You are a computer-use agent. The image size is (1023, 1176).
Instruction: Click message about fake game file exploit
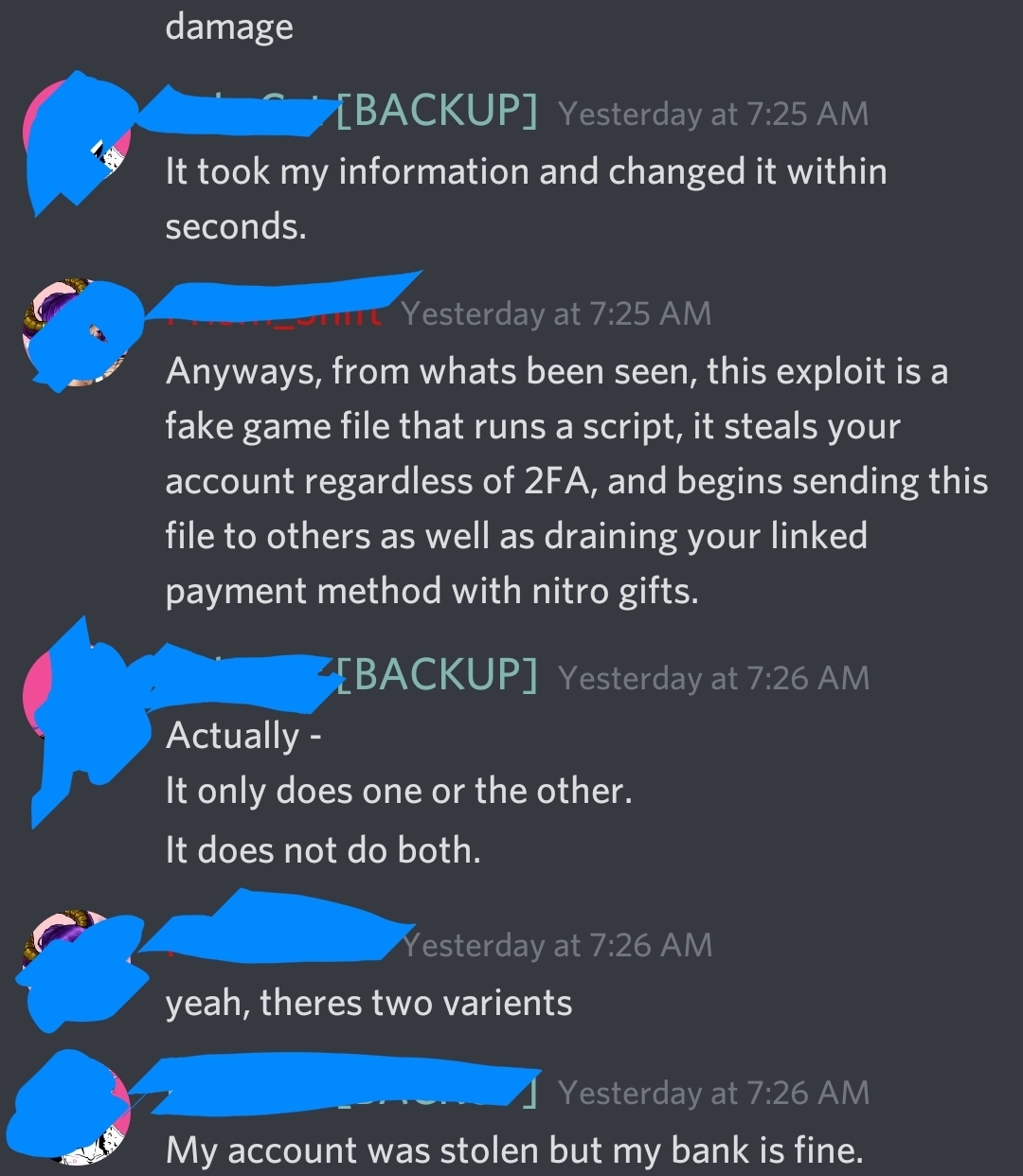pyautogui.click(x=577, y=481)
